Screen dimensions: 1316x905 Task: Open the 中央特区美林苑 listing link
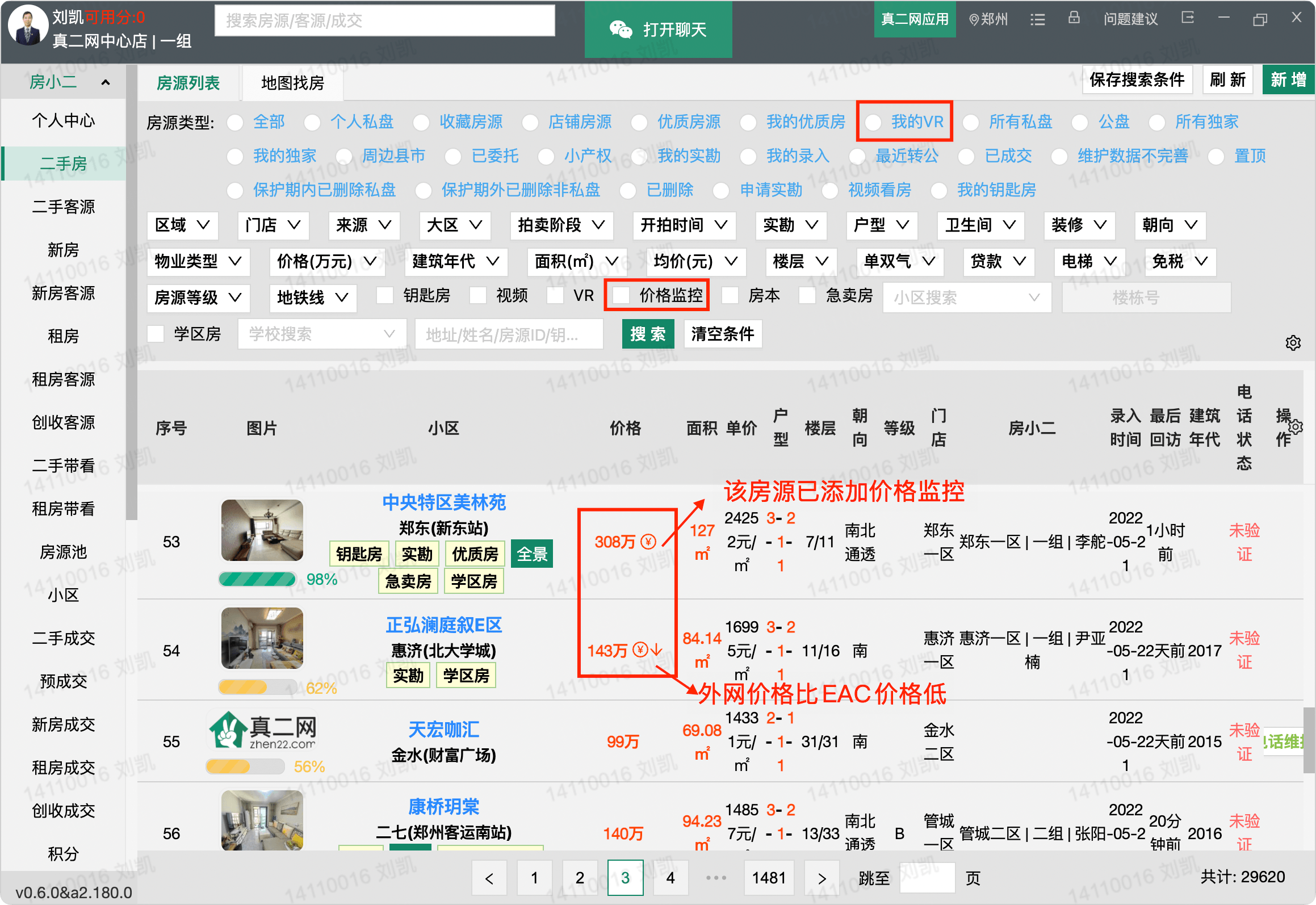click(x=443, y=502)
